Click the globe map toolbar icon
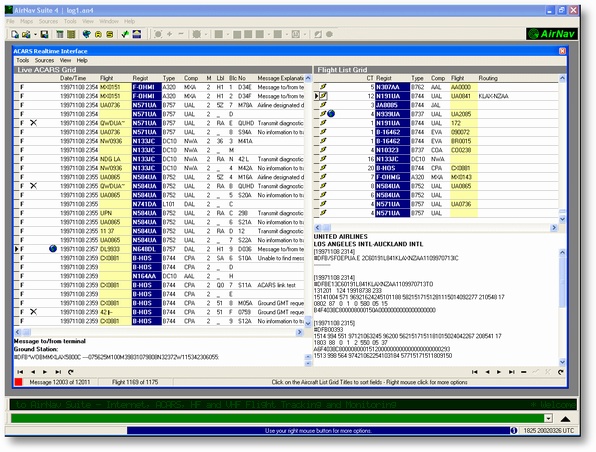The width and height of the screenshot is (596, 452). [87, 35]
